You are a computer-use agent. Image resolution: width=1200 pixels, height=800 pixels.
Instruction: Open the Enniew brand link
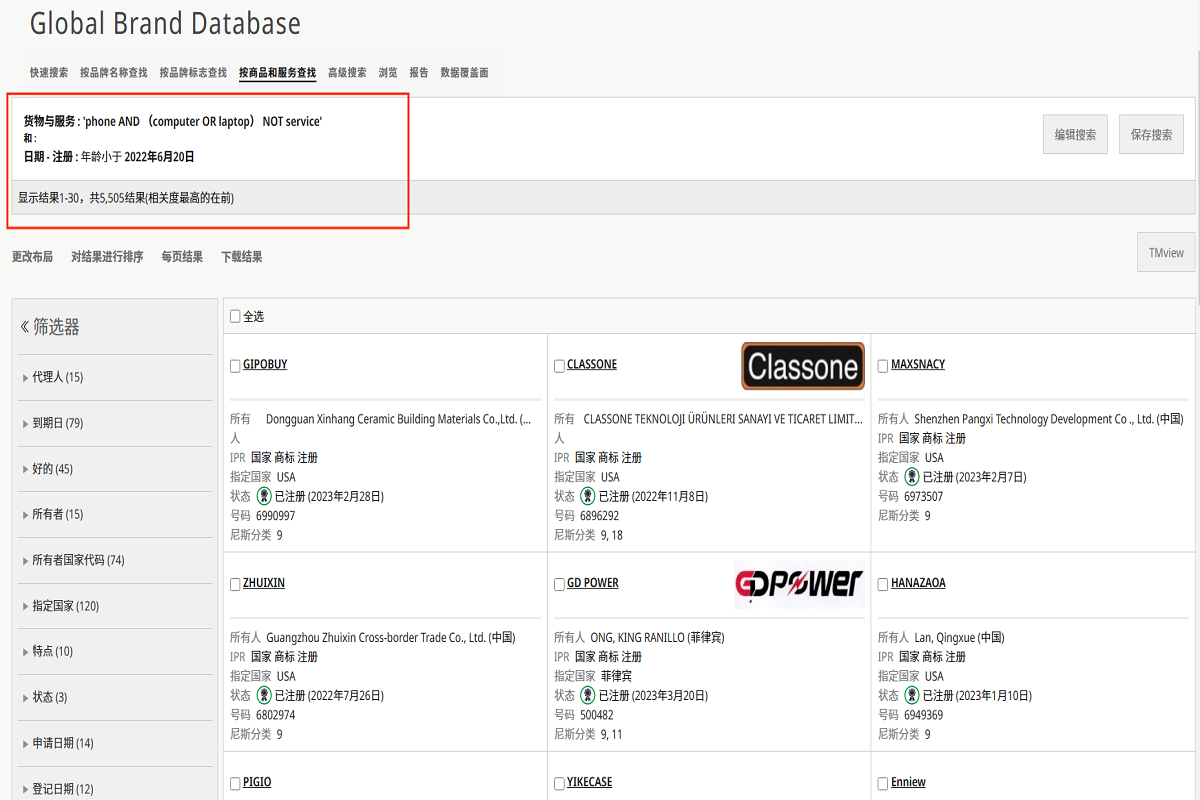(x=908, y=782)
